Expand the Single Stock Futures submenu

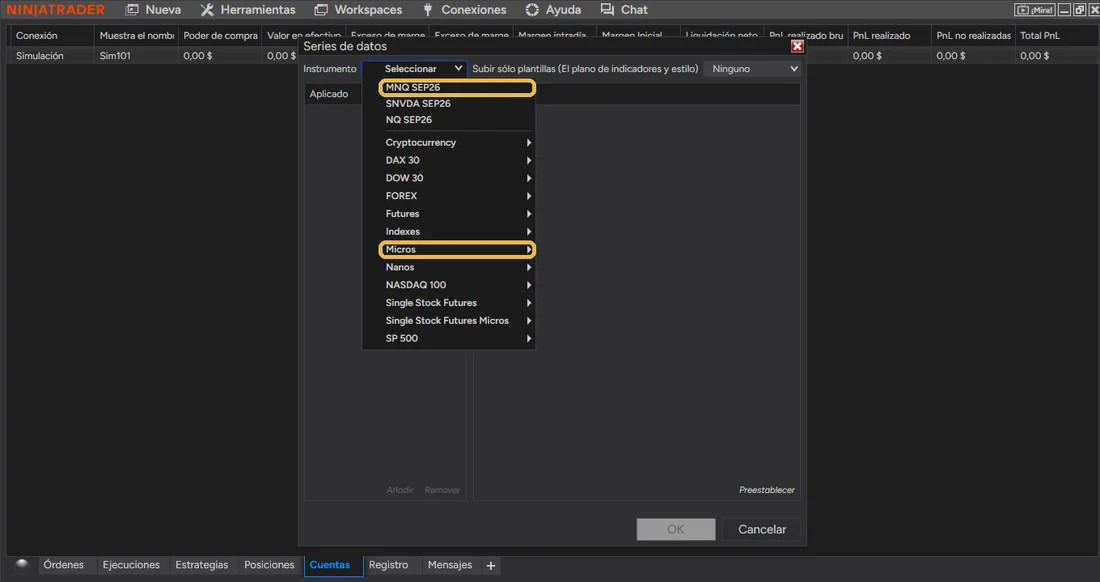448,303
